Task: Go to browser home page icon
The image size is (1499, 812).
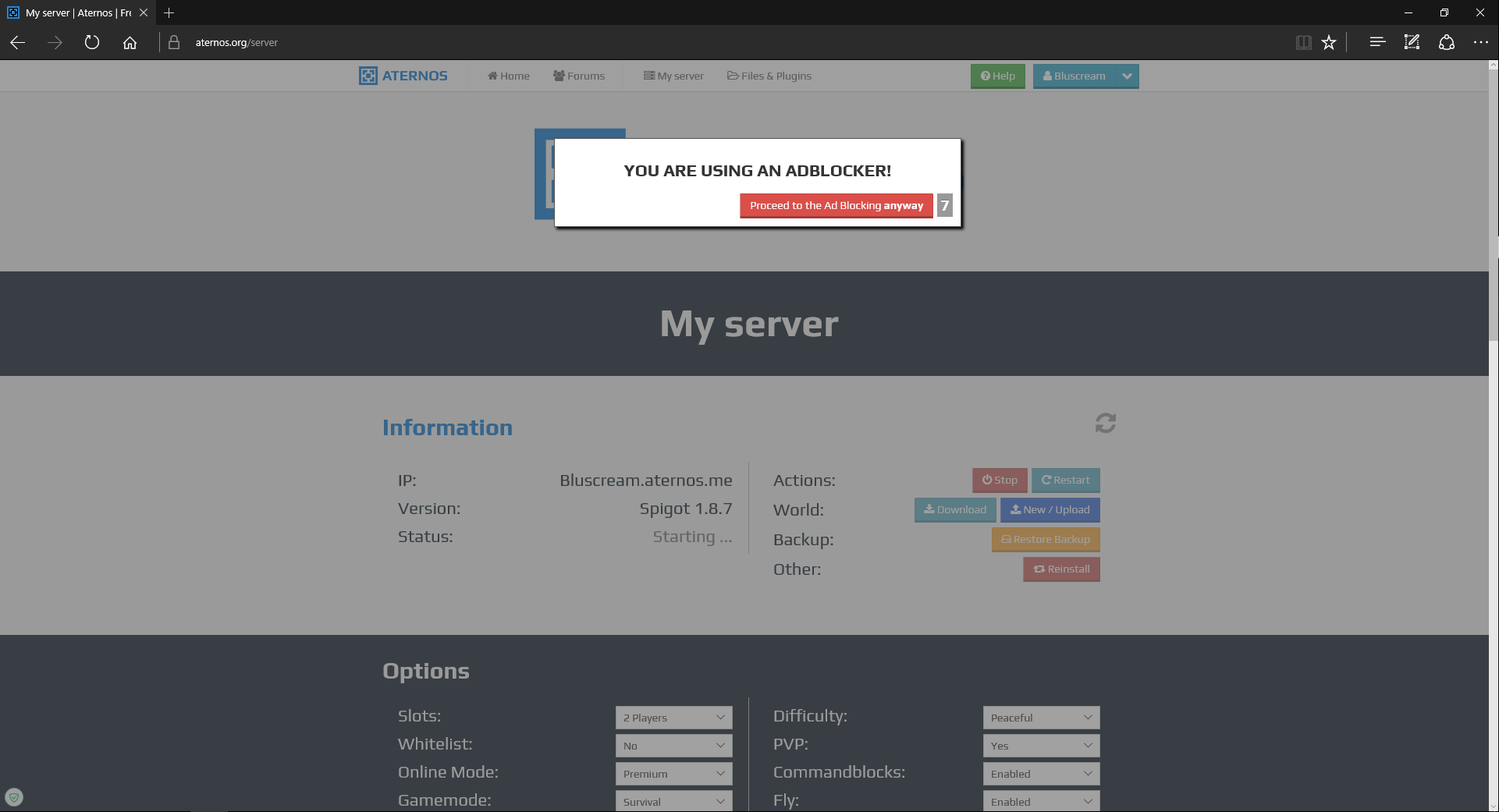Action: tap(130, 43)
